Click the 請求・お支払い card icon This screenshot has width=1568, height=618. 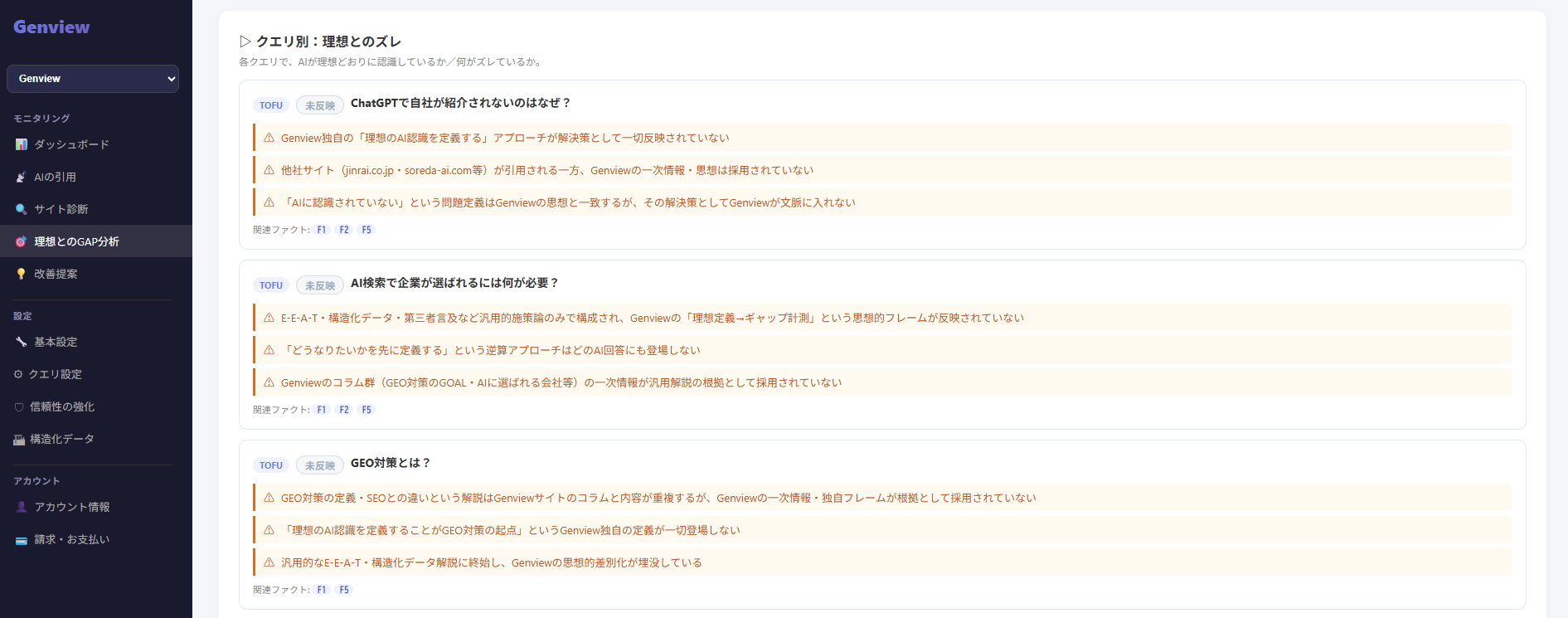22,540
